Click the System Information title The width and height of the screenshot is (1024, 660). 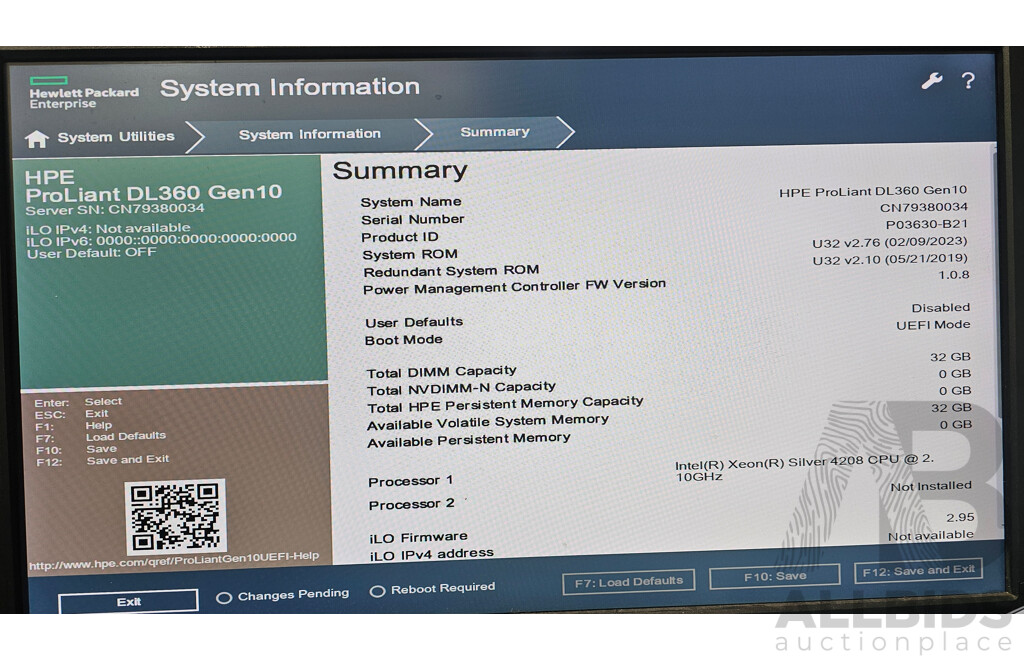coord(290,87)
